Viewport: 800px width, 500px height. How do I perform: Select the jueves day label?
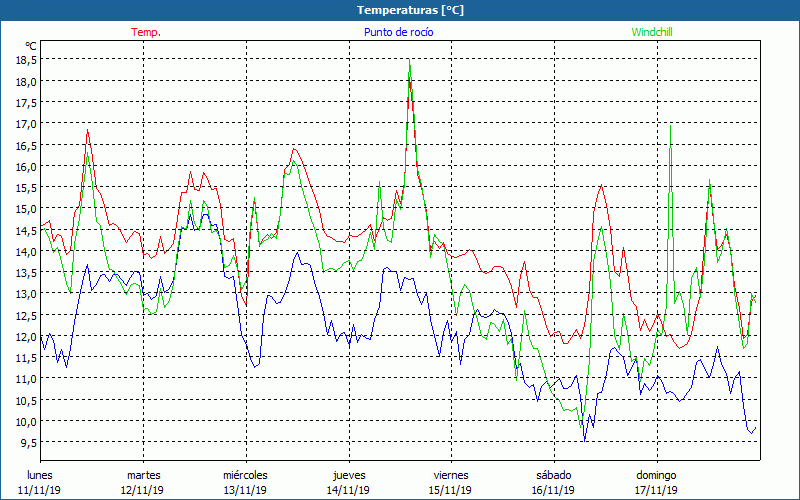(349, 475)
